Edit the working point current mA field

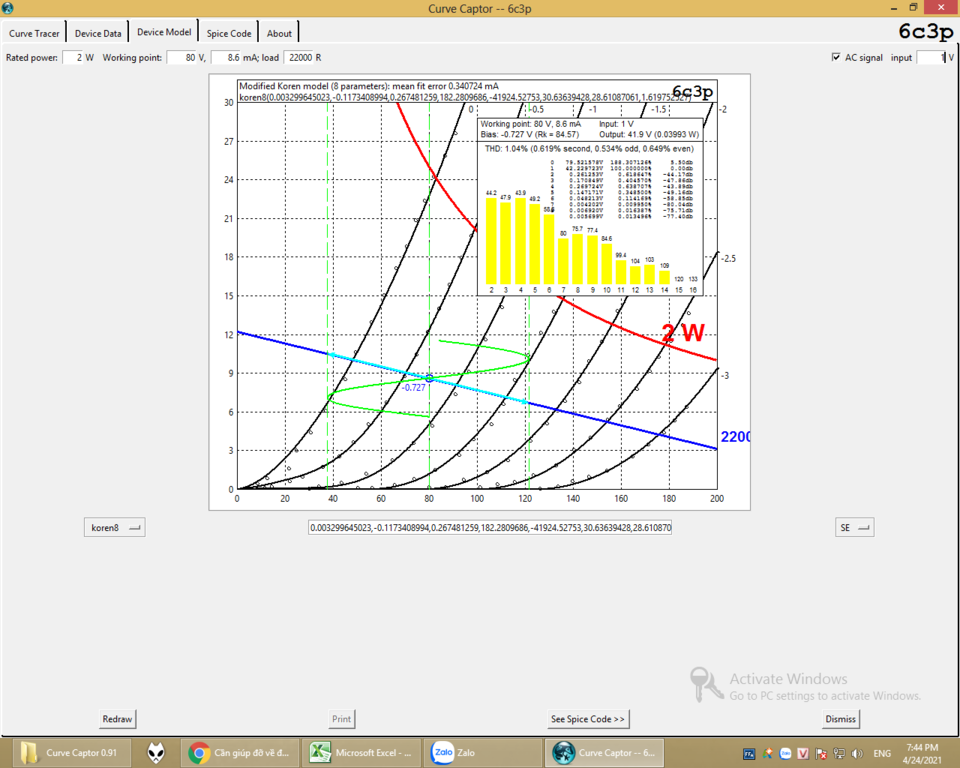226,57
